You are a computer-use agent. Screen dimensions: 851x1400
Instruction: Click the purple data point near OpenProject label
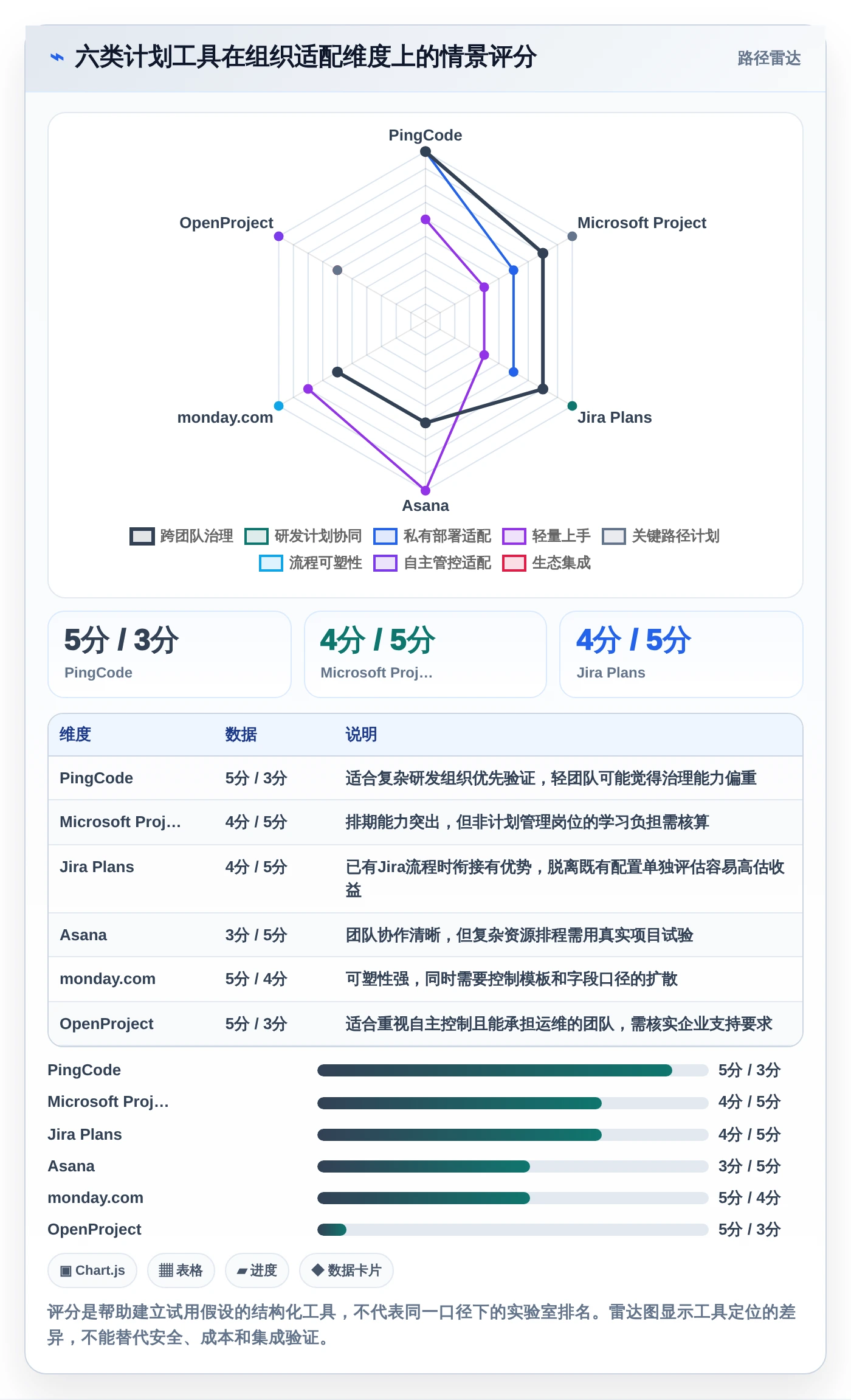coord(278,236)
